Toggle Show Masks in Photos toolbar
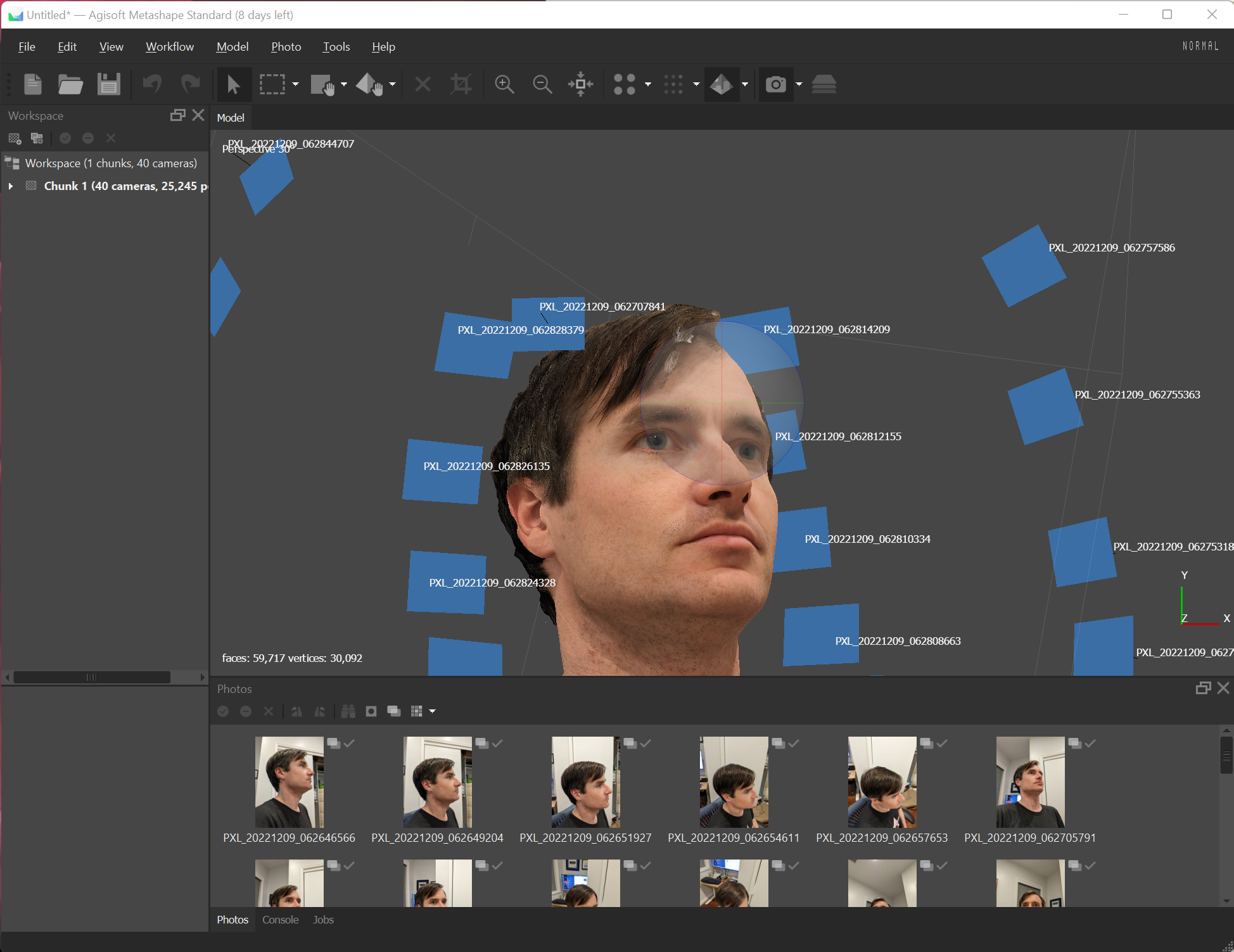The height and width of the screenshot is (952, 1234). 371,711
